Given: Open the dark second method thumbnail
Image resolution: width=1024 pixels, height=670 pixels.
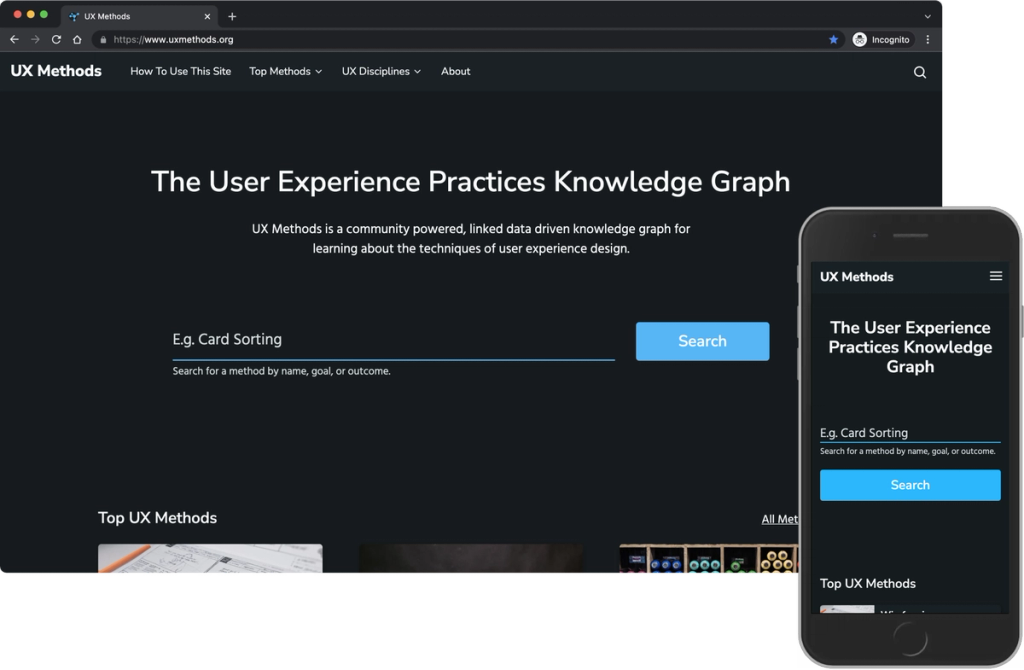Looking at the screenshot, I should pyautogui.click(x=471, y=558).
